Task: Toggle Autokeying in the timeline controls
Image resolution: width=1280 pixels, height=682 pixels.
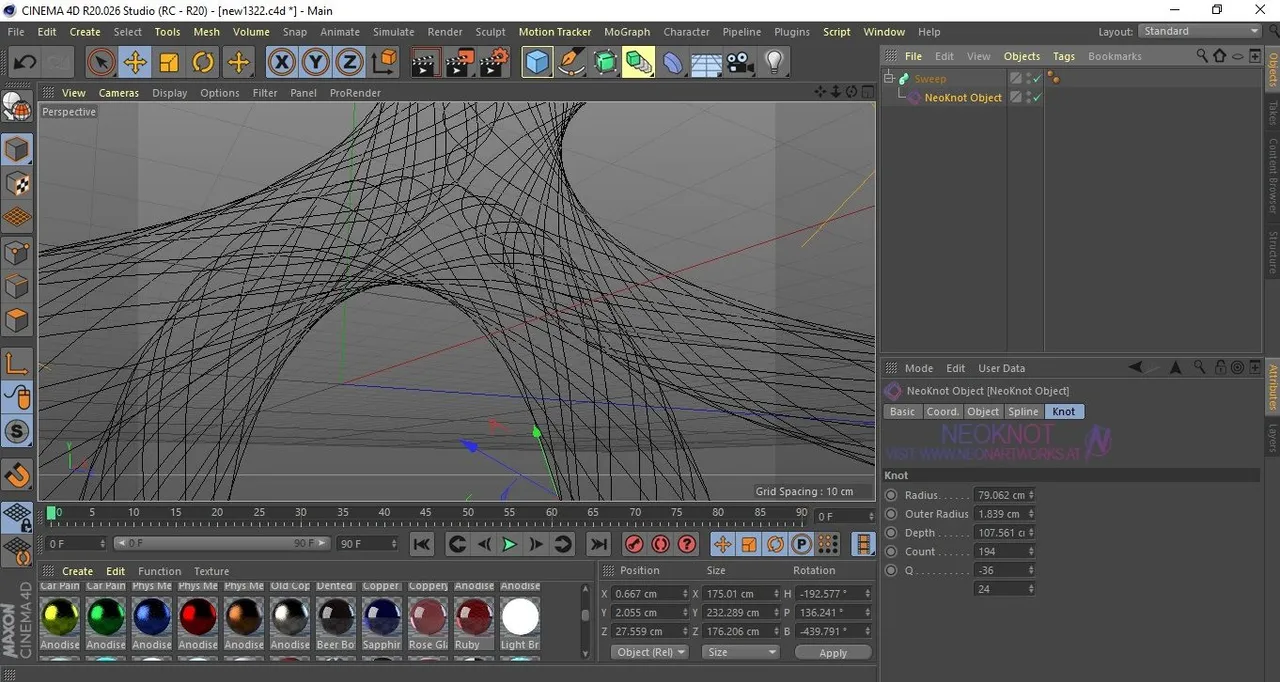Action: (x=660, y=544)
